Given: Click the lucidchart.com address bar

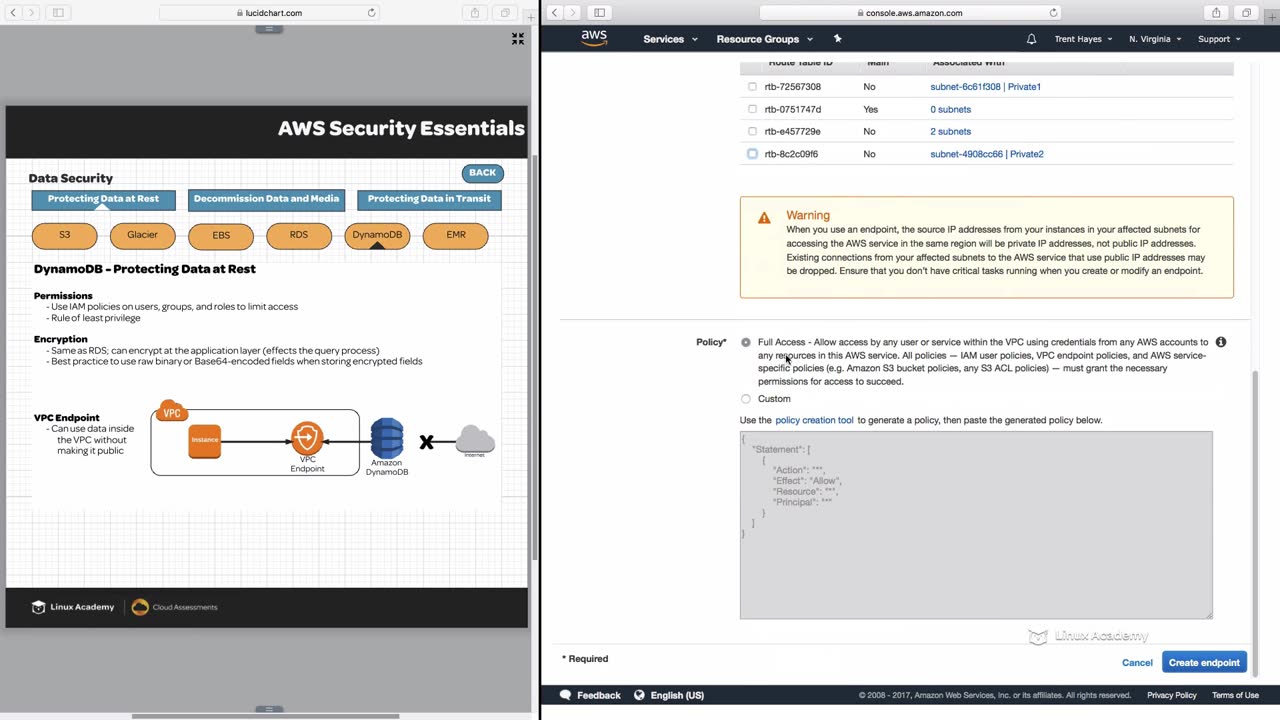Looking at the screenshot, I should click(270, 13).
